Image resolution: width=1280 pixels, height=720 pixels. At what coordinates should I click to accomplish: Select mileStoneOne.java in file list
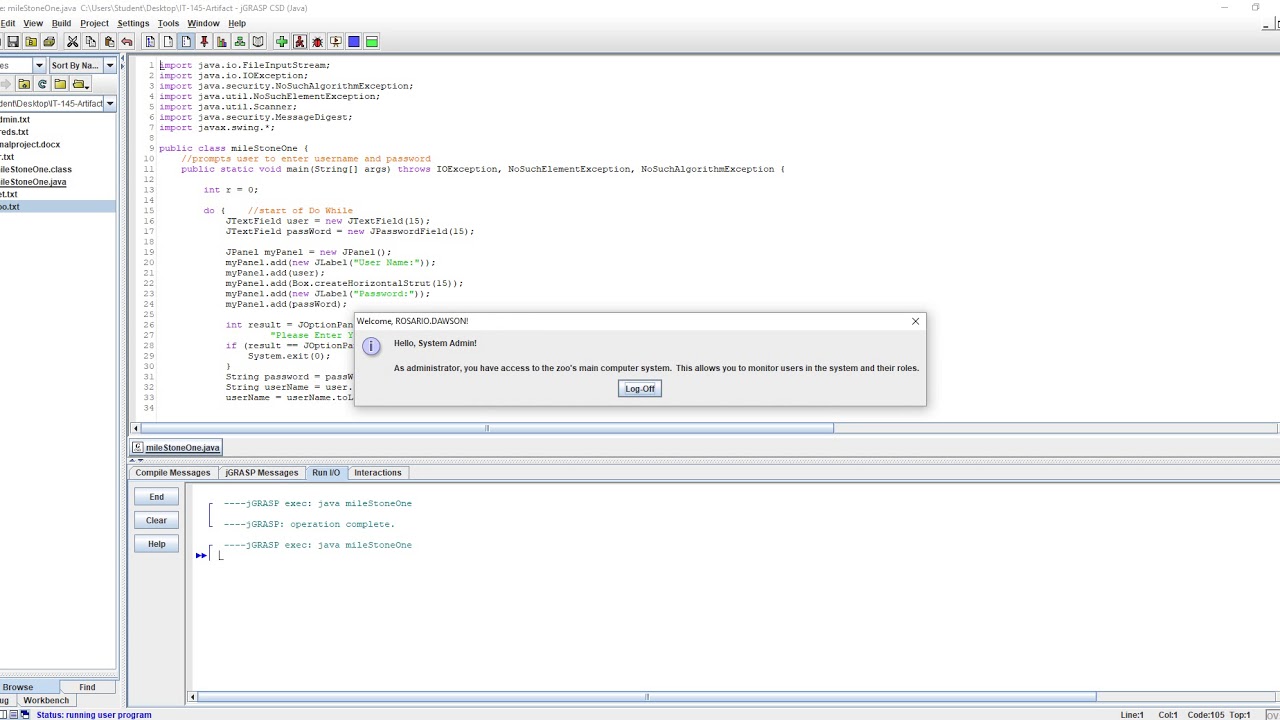click(x=58, y=182)
